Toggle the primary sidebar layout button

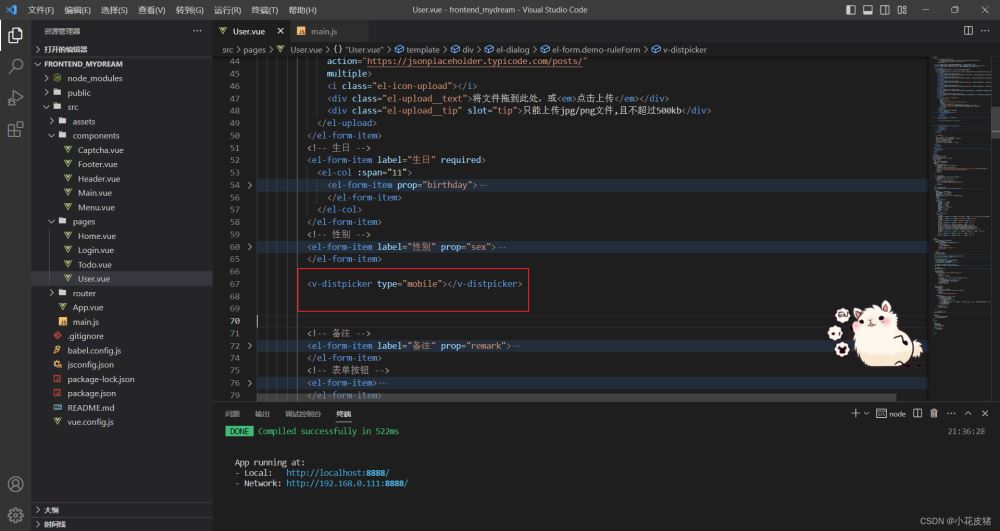850,10
